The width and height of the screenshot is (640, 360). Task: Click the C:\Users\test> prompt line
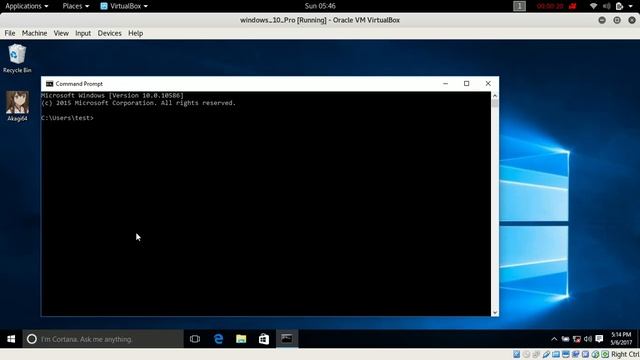[x=67, y=118]
